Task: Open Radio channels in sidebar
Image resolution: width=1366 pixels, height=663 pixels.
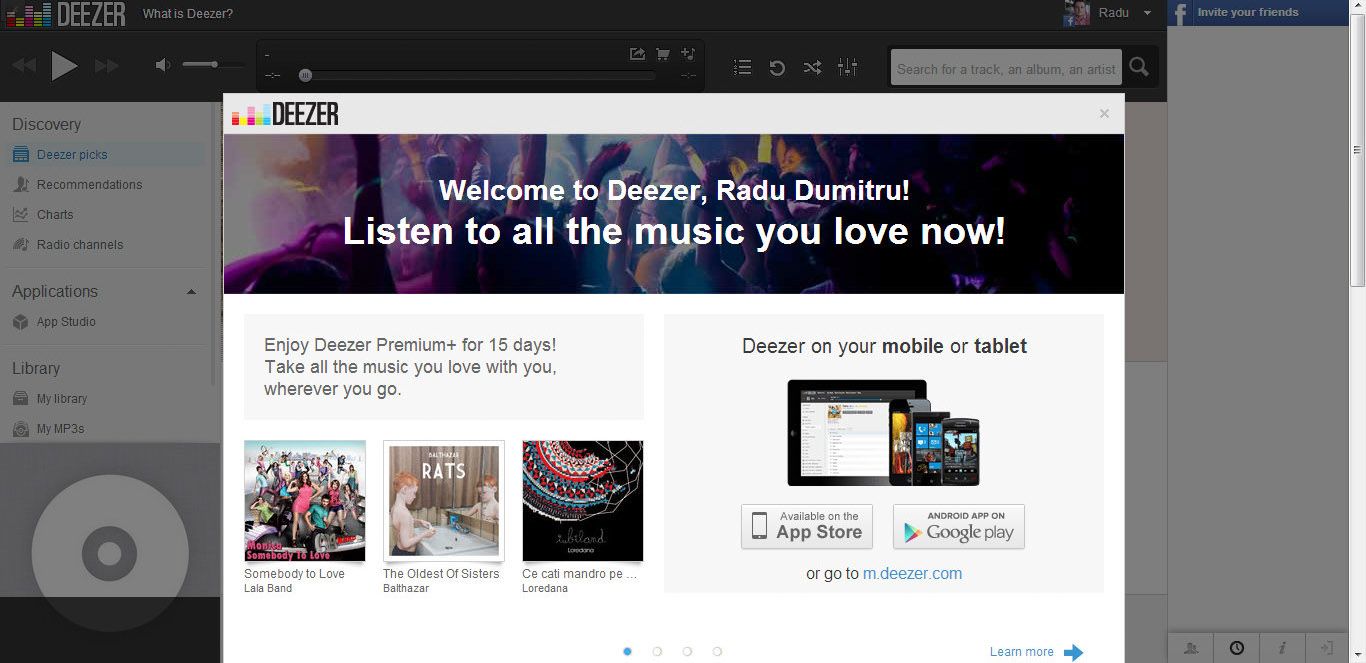Action: [x=80, y=245]
